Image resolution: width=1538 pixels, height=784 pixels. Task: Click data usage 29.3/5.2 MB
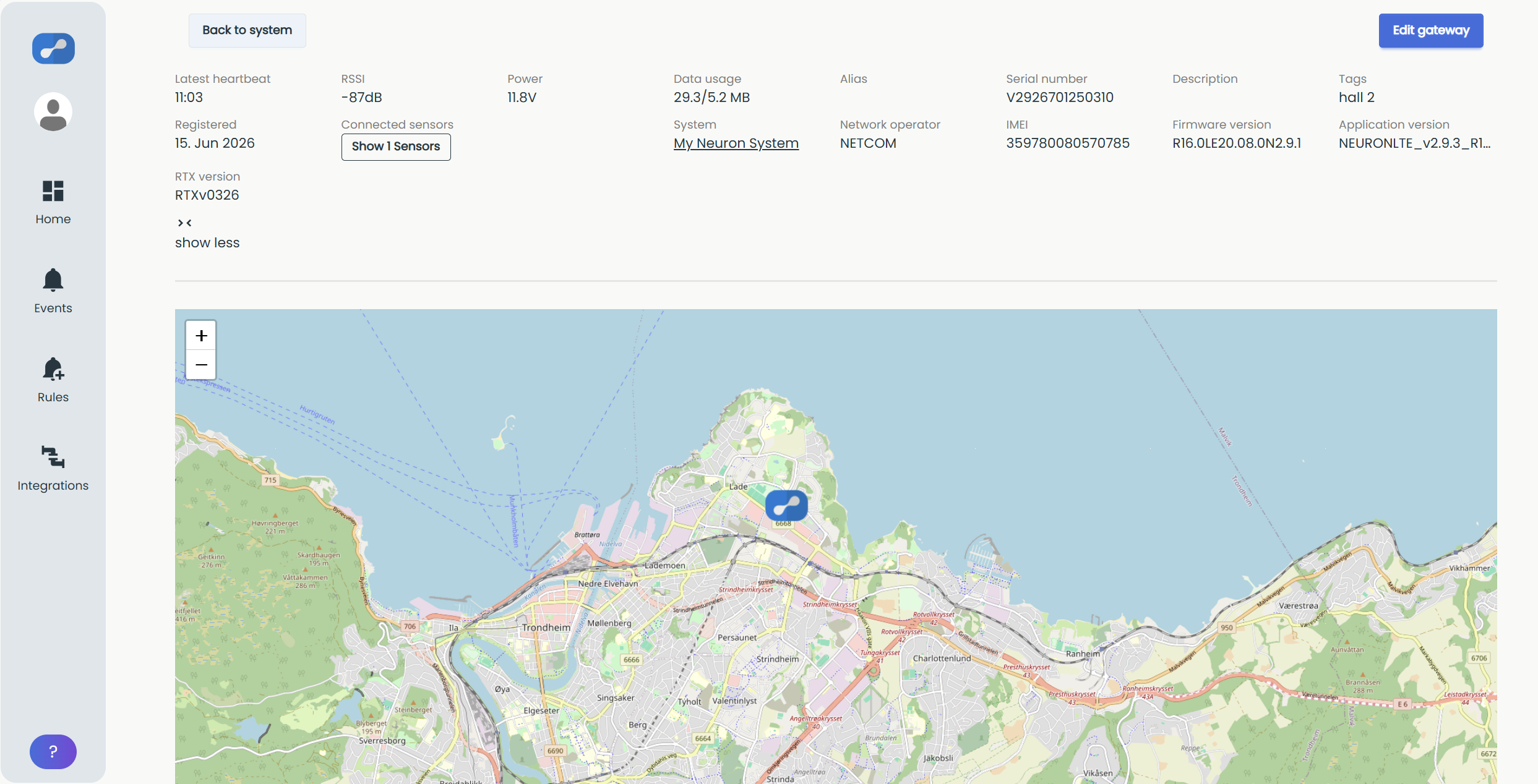[712, 98]
